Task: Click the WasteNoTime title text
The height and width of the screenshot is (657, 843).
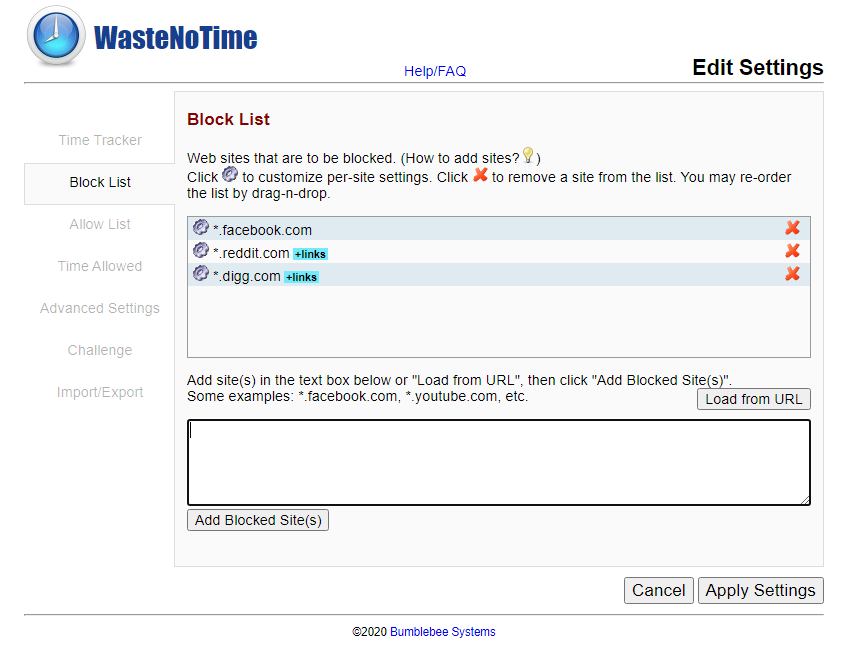Action: [x=175, y=38]
